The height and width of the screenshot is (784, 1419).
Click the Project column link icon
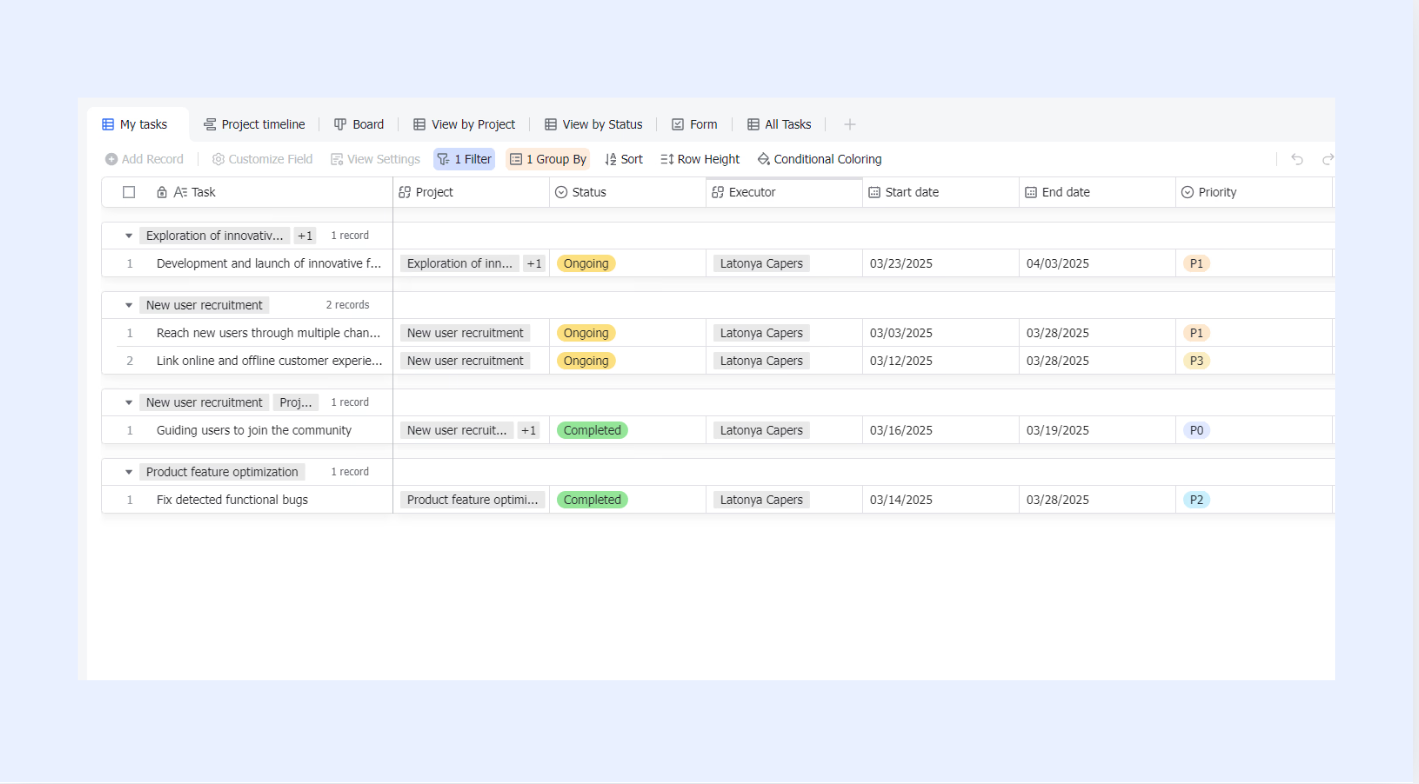pos(405,192)
